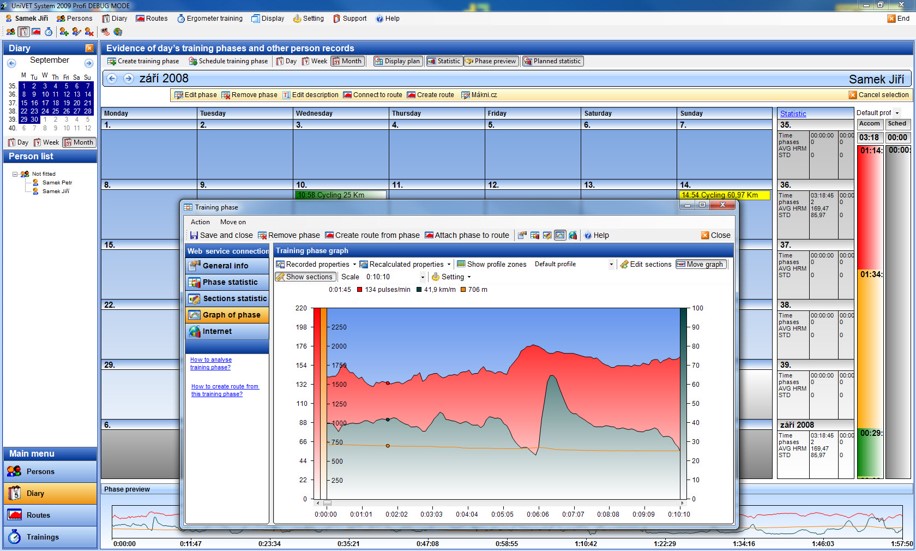Click Statistic link in right panel
The height and width of the screenshot is (551, 916).
point(793,114)
